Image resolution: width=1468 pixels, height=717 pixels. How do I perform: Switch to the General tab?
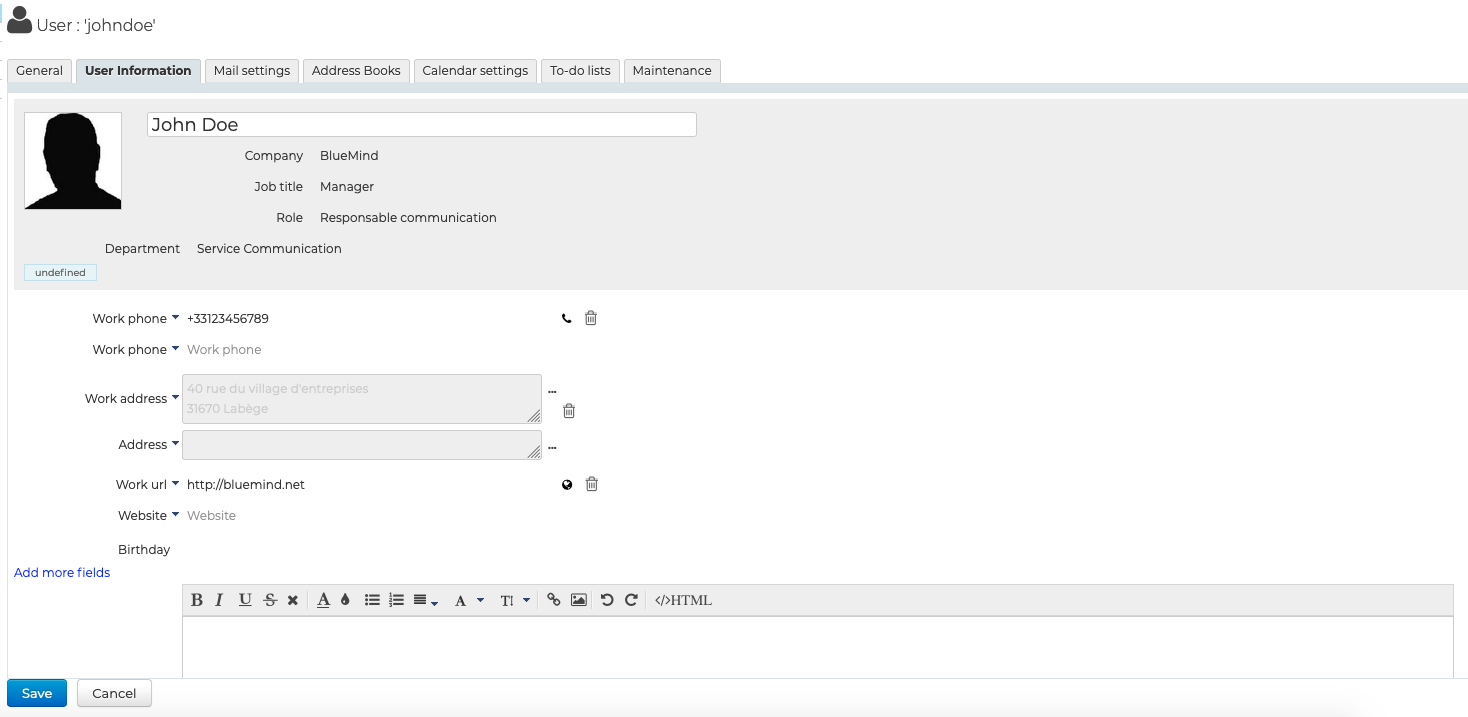[x=40, y=71]
